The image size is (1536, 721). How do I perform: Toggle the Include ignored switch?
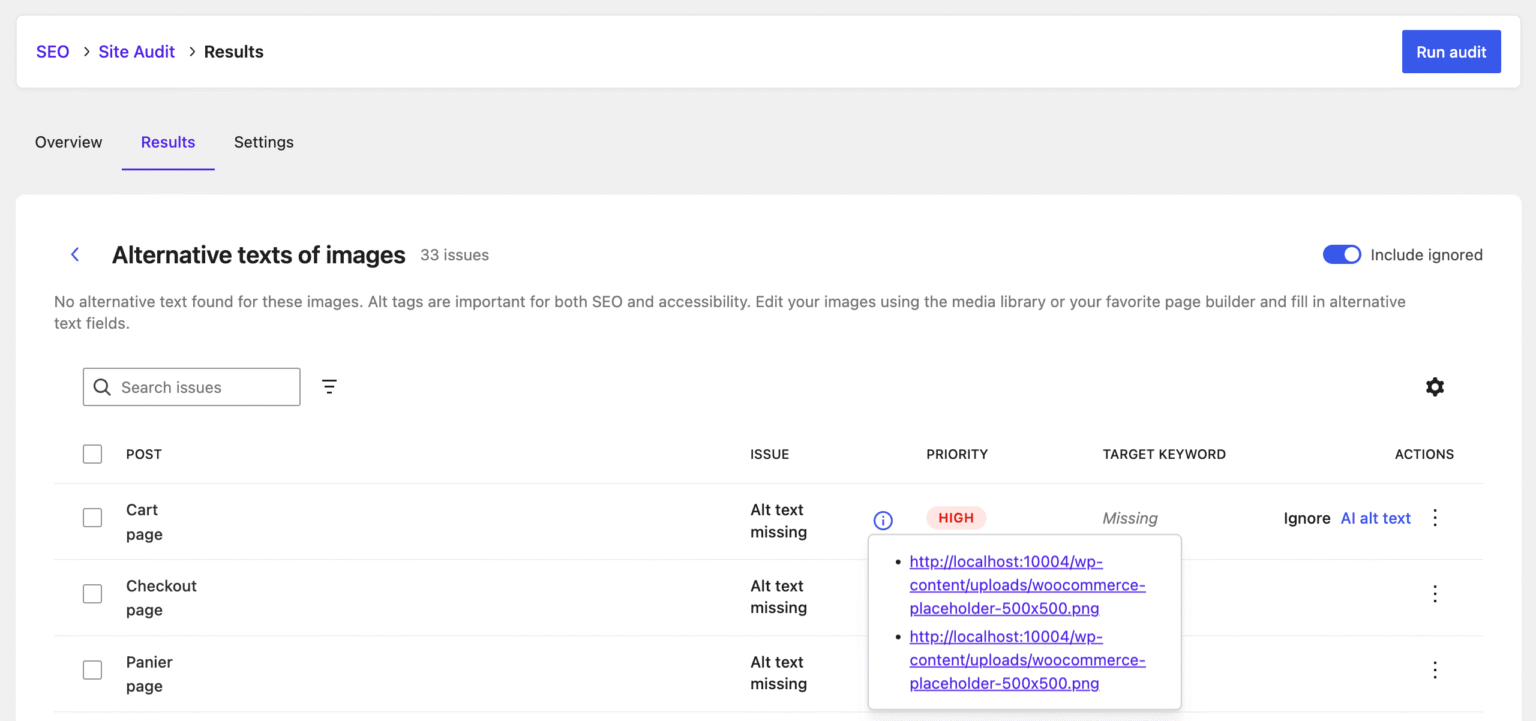pyautogui.click(x=1342, y=255)
